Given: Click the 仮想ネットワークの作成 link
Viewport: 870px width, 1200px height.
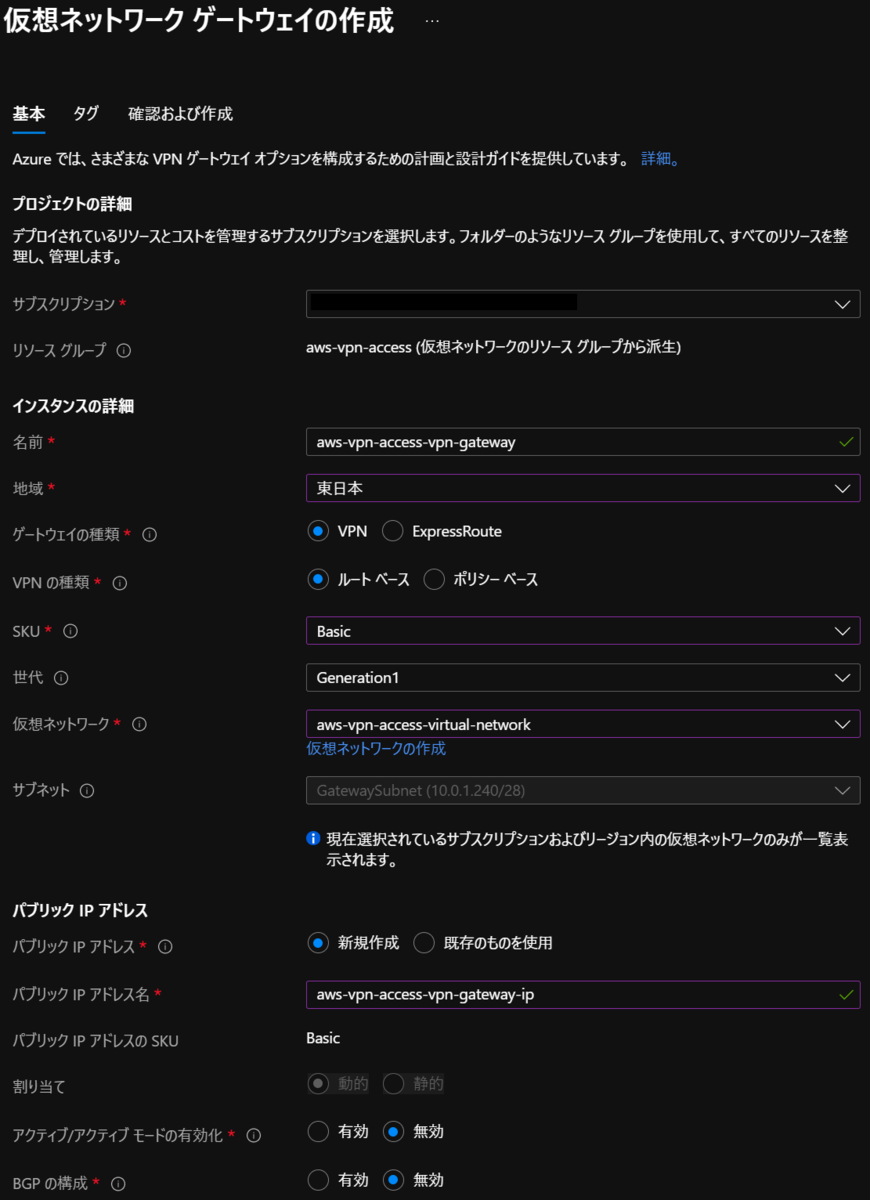Looking at the screenshot, I should coord(376,748).
